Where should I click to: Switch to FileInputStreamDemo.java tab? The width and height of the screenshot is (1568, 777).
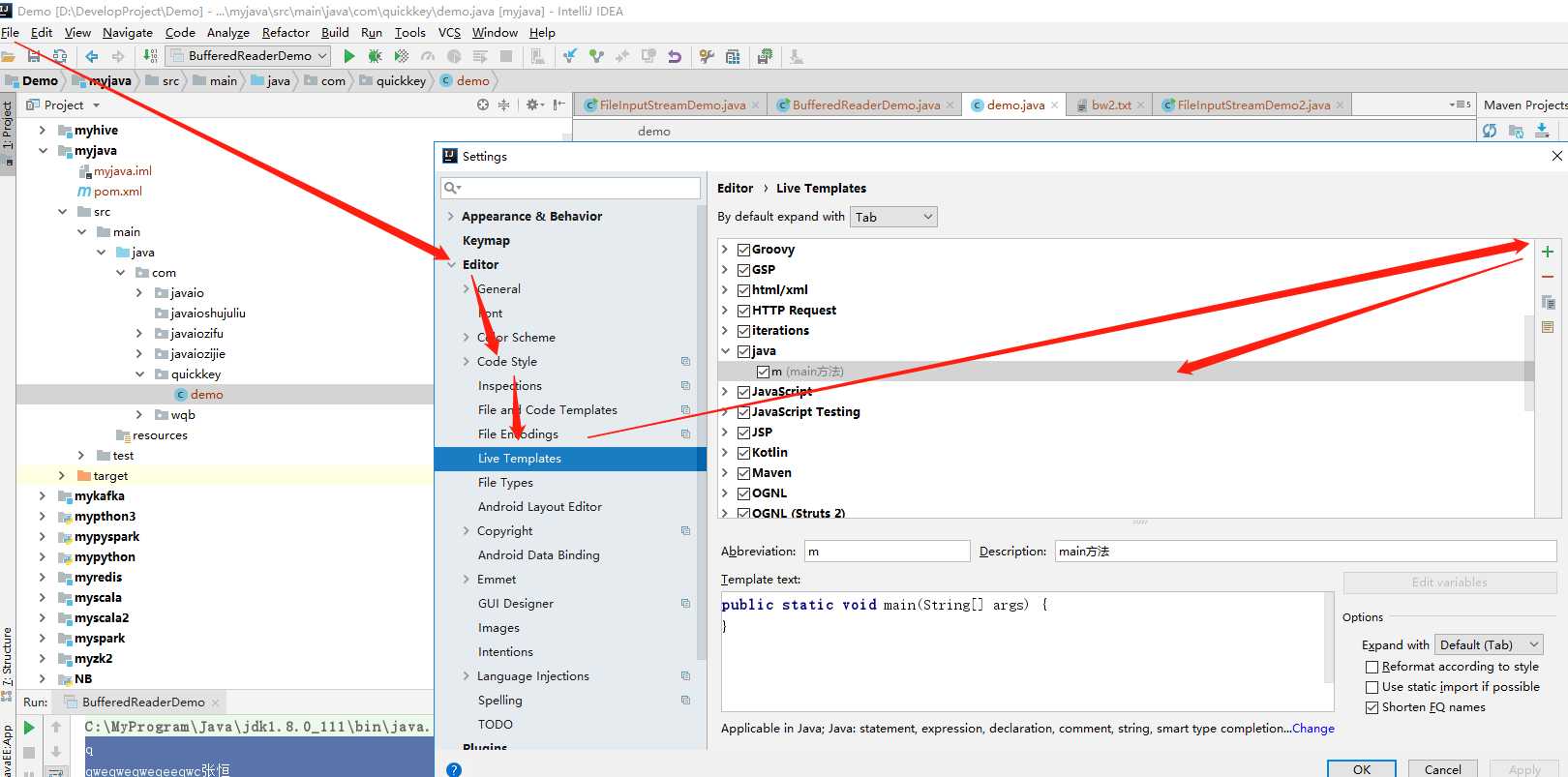(x=672, y=105)
